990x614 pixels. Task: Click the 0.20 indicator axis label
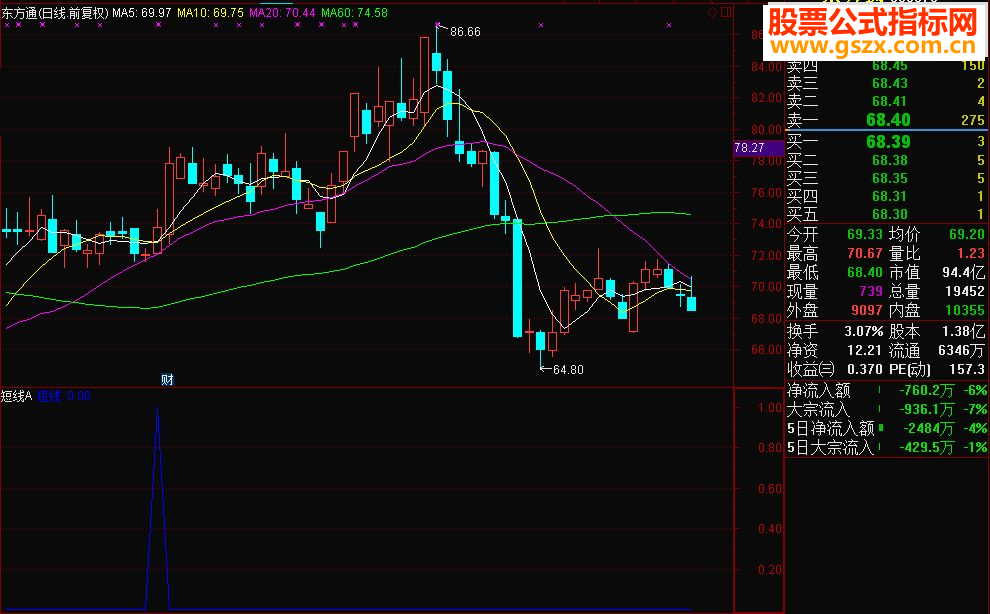click(770, 569)
